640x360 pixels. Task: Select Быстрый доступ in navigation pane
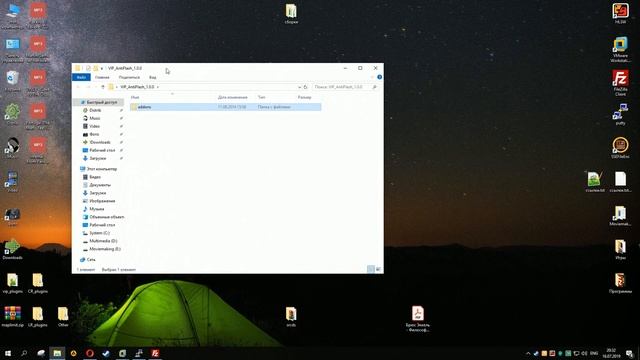click(x=99, y=102)
